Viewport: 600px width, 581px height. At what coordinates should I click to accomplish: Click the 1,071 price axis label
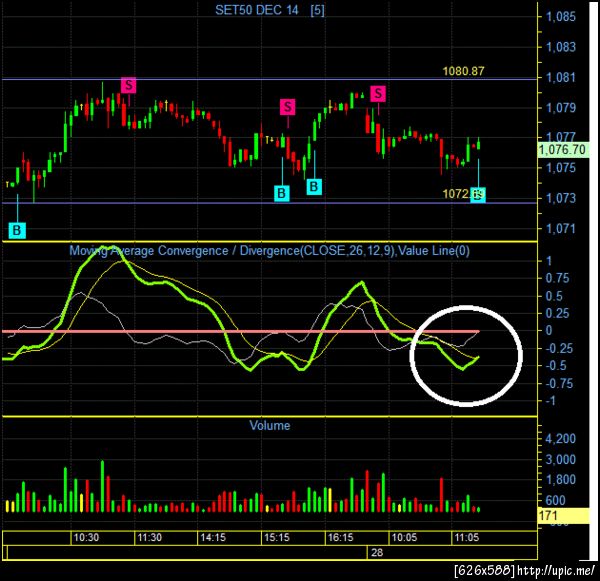(561, 229)
